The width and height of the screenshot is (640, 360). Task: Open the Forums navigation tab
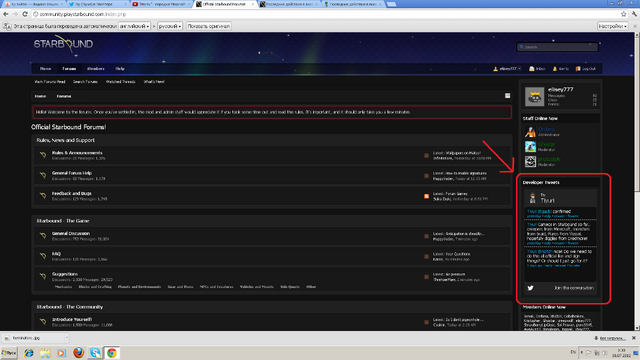pyautogui.click(x=69, y=69)
